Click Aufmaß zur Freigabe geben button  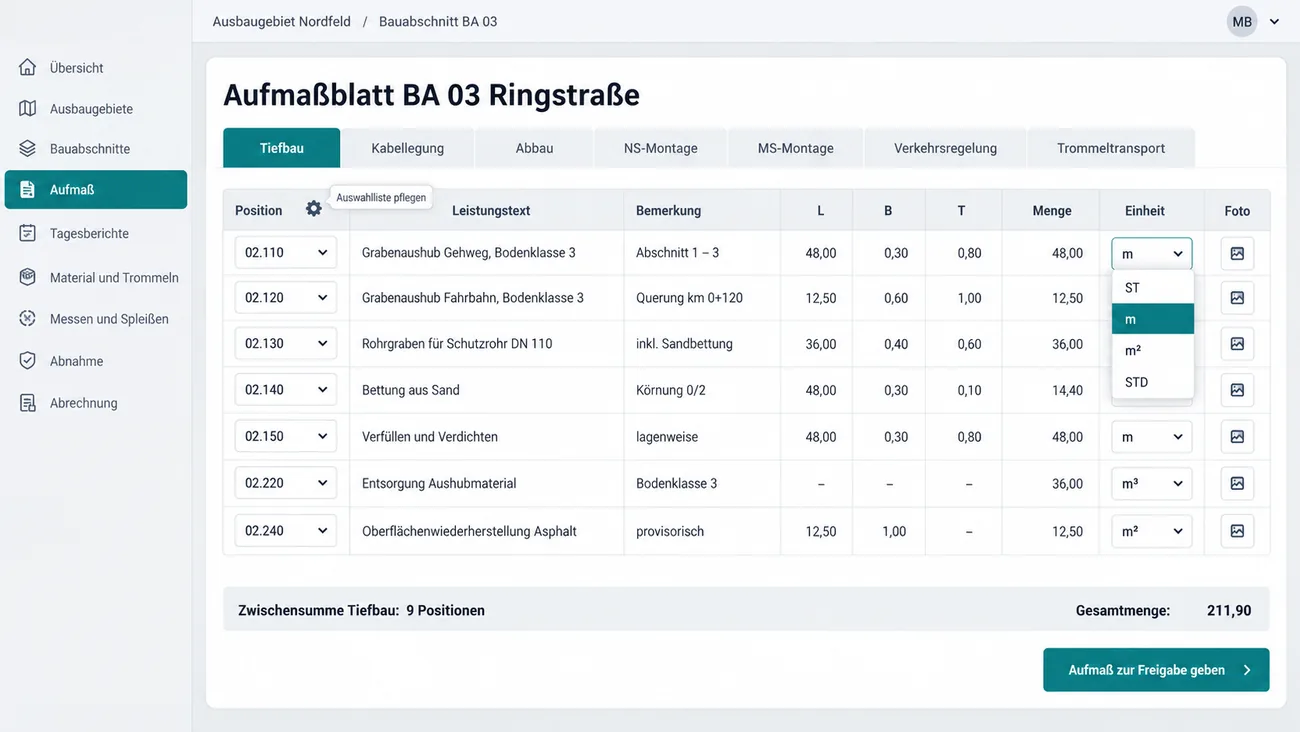point(1156,670)
